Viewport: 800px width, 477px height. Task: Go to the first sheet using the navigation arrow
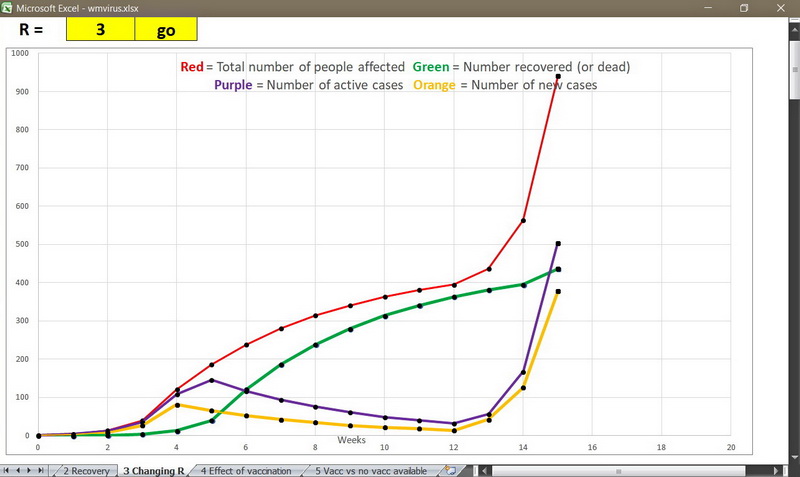click(8, 470)
